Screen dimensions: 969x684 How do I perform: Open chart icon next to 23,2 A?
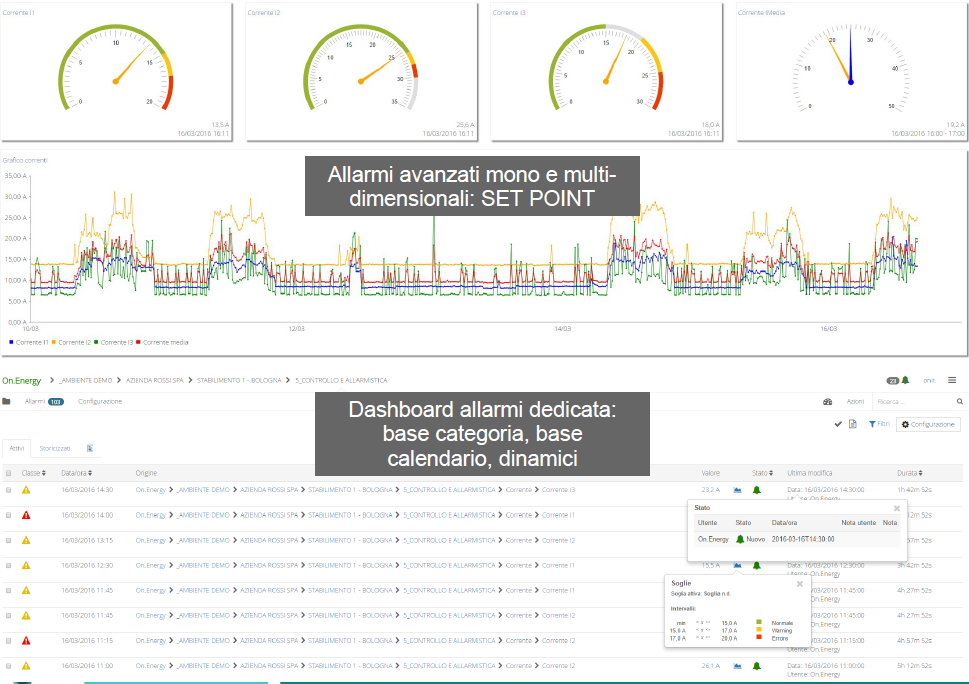[737, 490]
